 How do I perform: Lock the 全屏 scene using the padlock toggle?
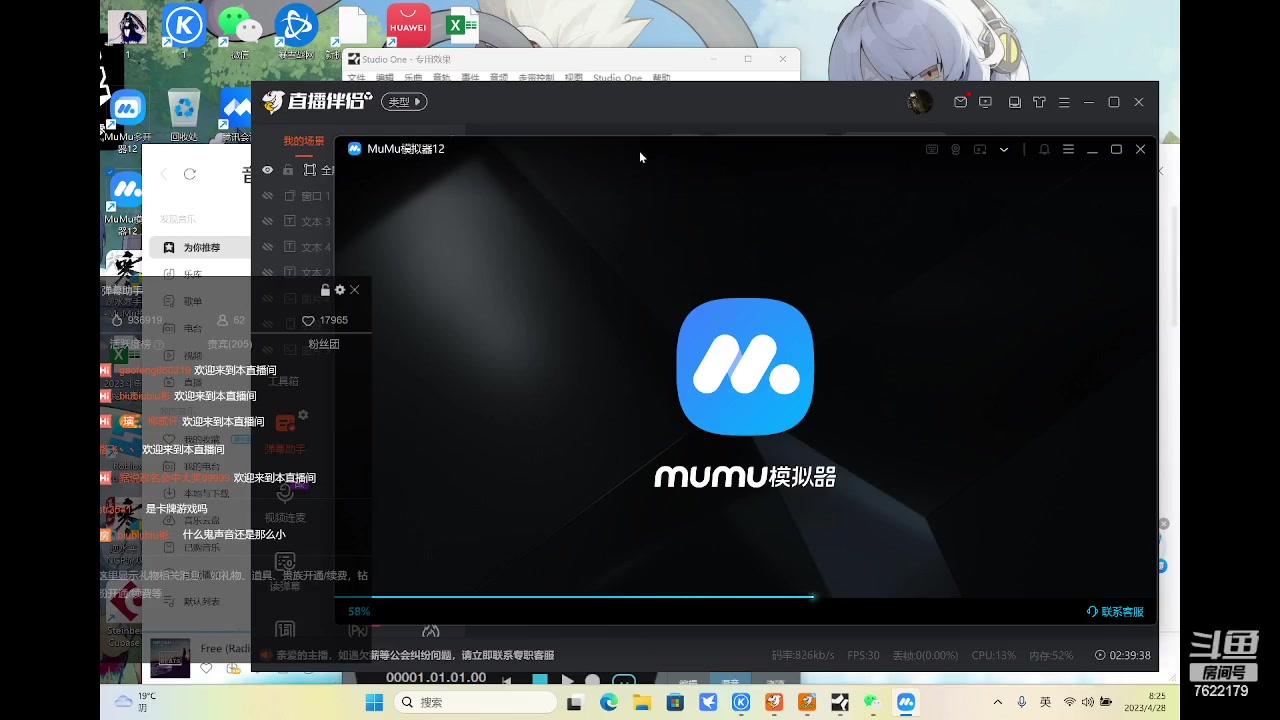(x=287, y=169)
